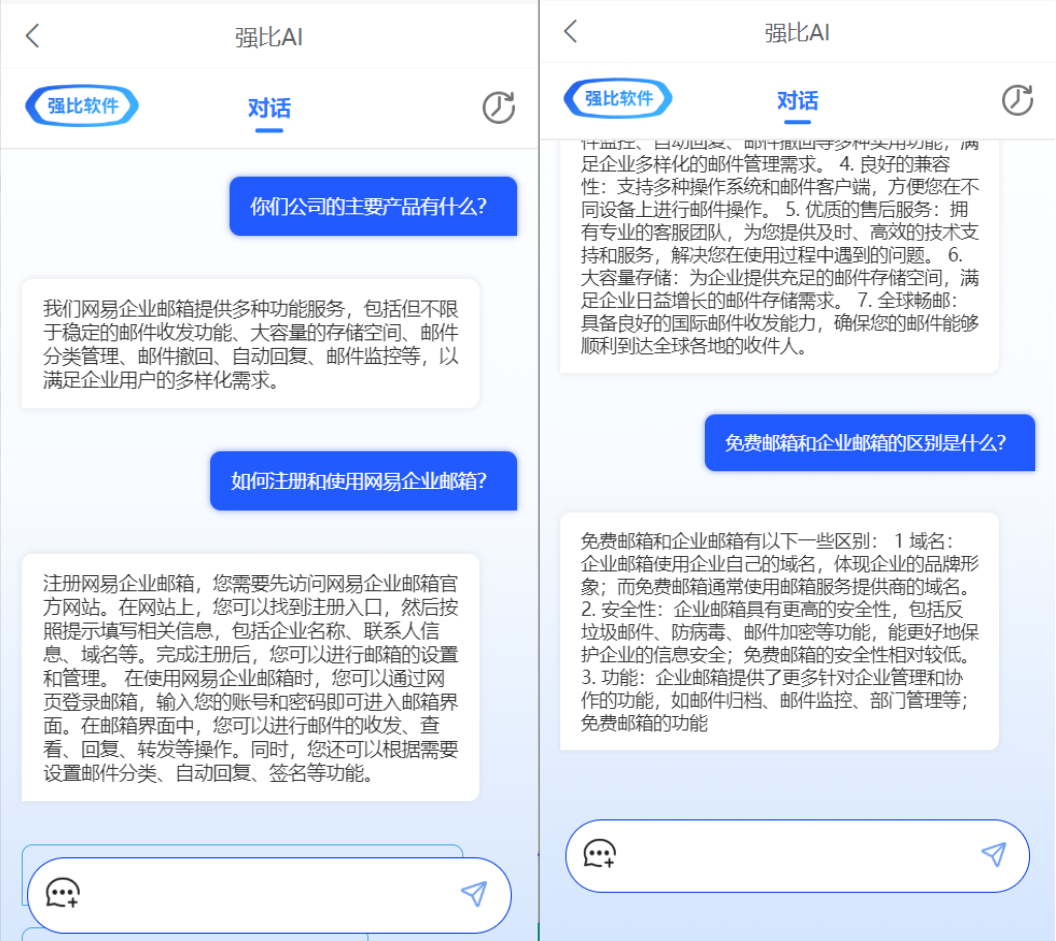Open chat history in the left panel
The image size is (1056, 941).
[x=498, y=107]
